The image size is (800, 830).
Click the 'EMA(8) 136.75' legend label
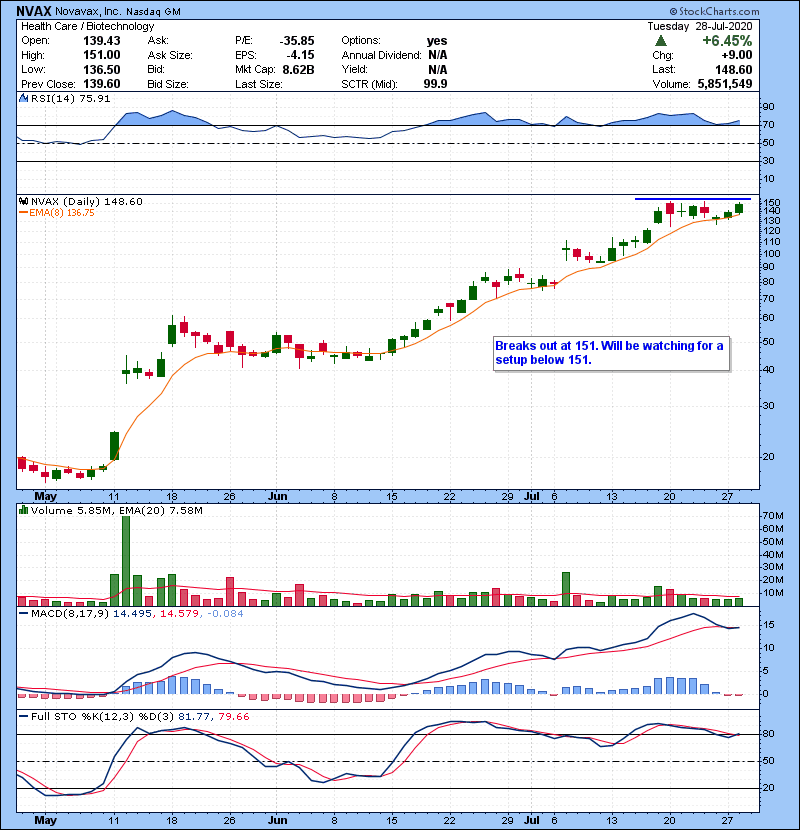pos(61,213)
